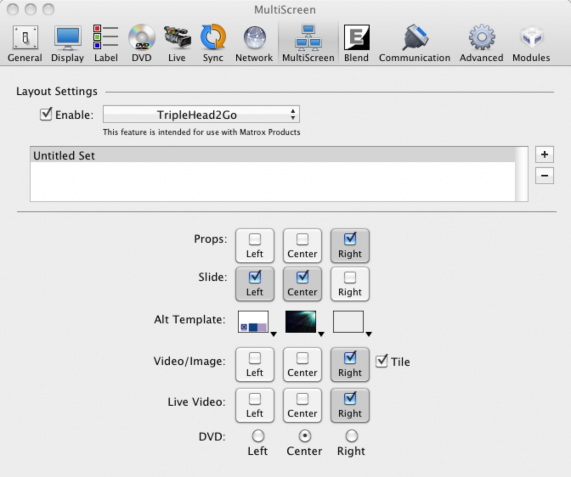Uncheck the Enable layout checkbox
This screenshot has height=477, width=571.
coord(46,114)
